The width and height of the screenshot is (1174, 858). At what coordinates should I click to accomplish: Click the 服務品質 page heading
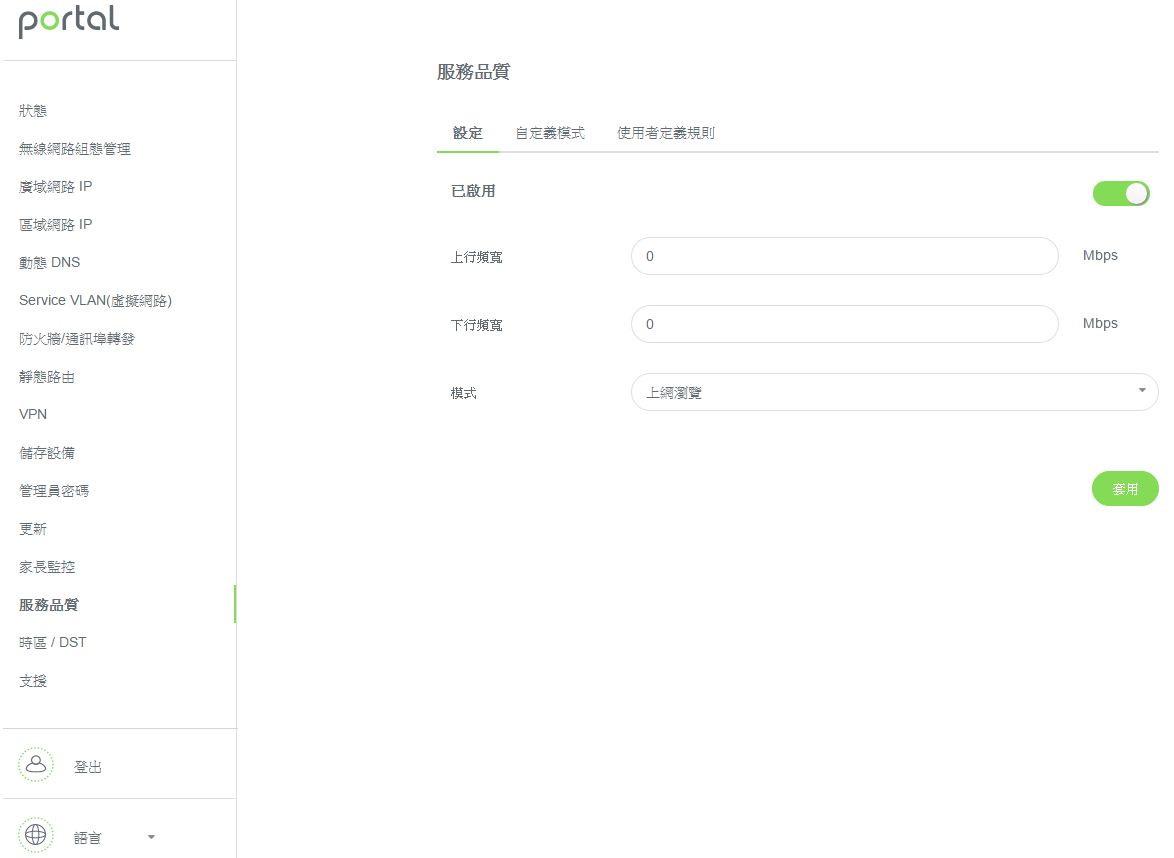point(474,72)
